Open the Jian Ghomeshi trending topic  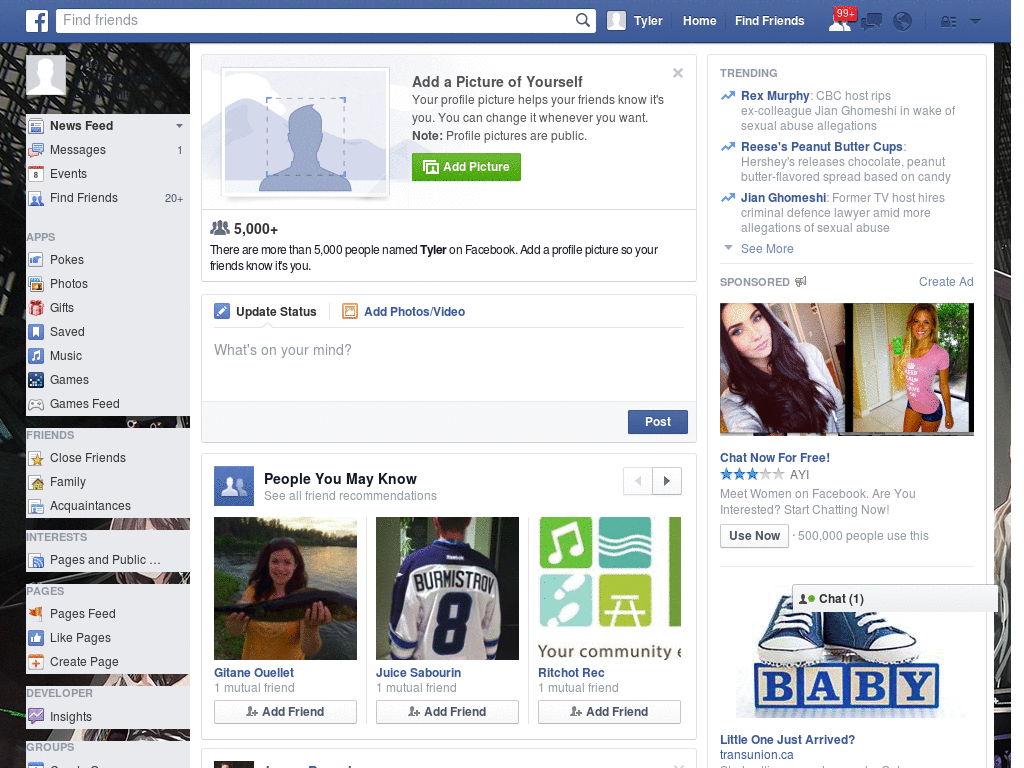[784, 197]
